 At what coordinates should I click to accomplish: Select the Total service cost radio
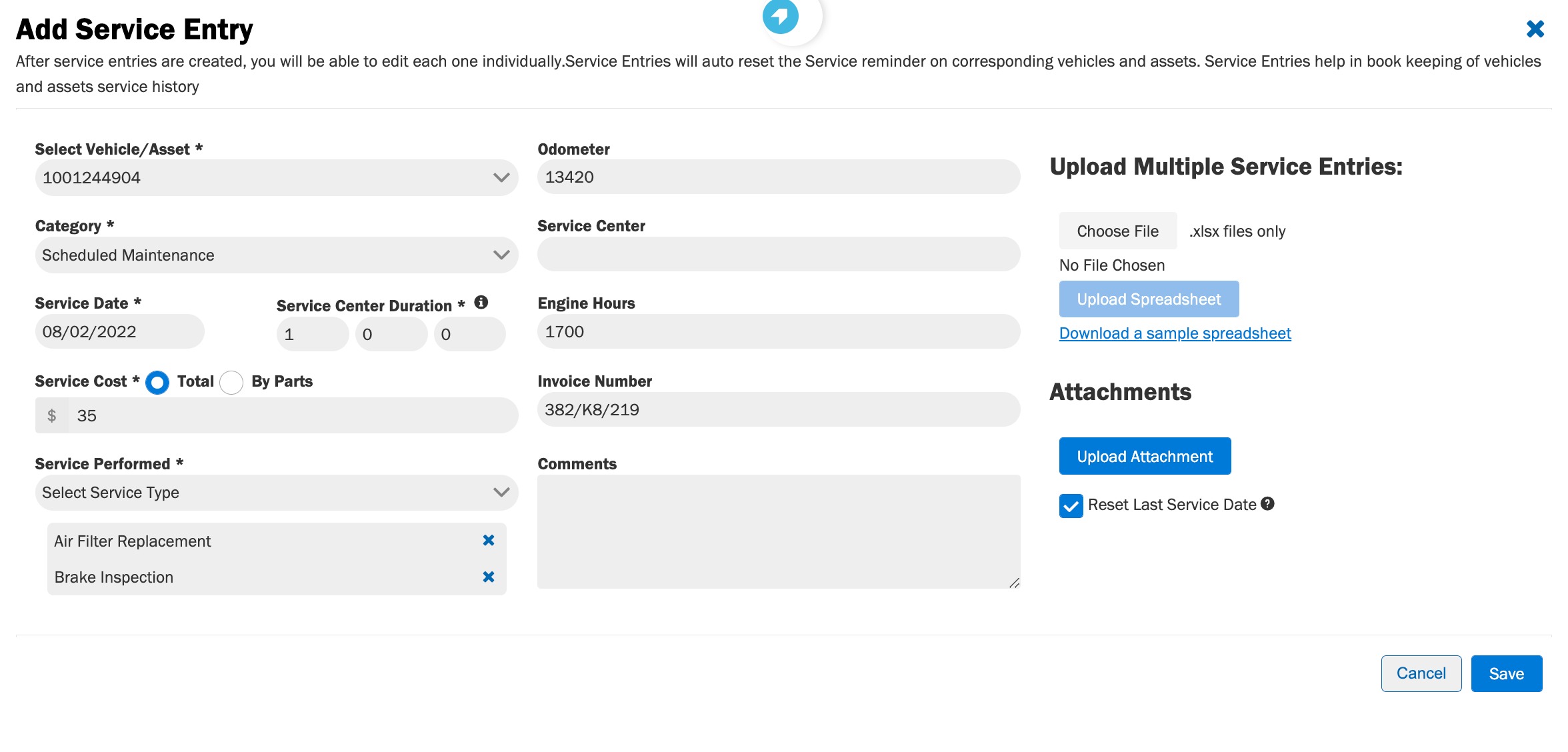157,382
